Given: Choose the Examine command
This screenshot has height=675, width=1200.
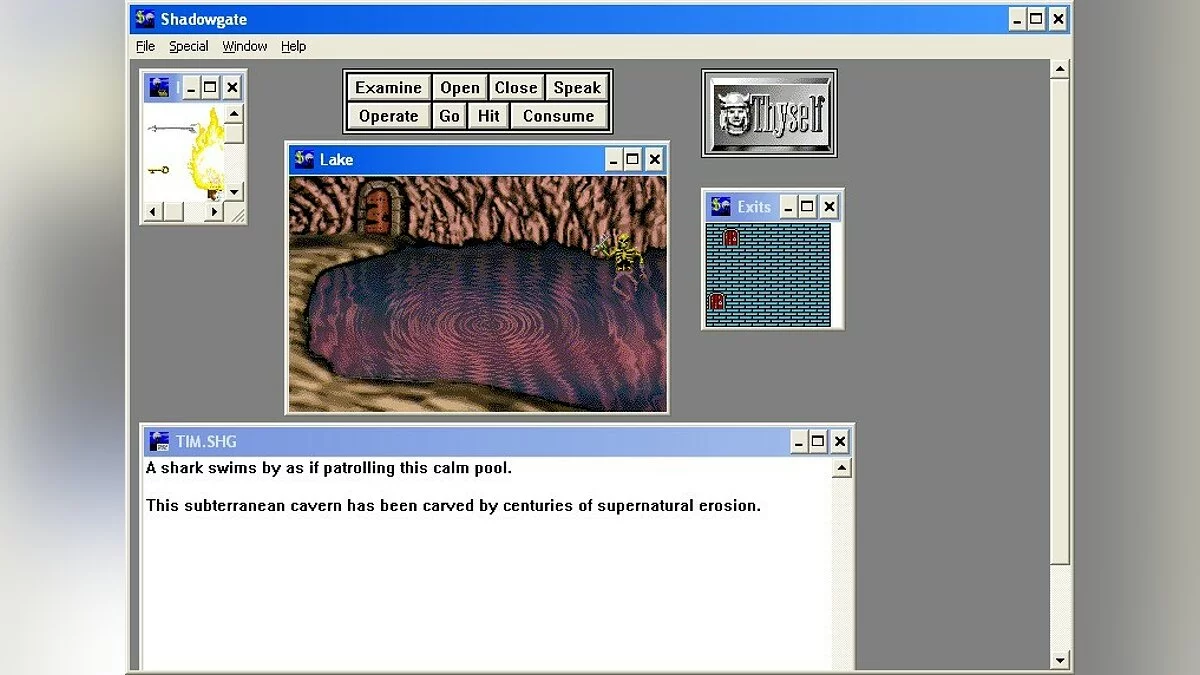Looking at the screenshot, I should 389,88.
